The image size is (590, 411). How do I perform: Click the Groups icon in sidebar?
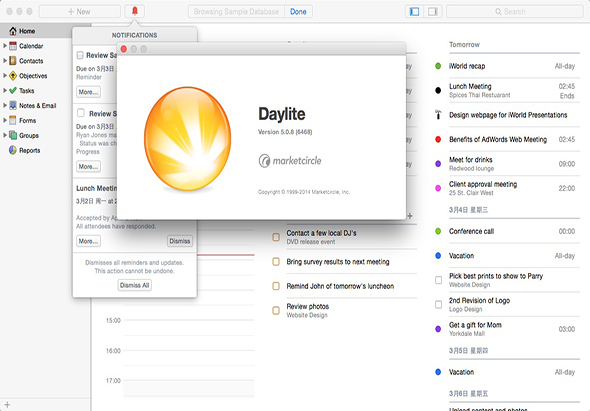pos(13,135)
